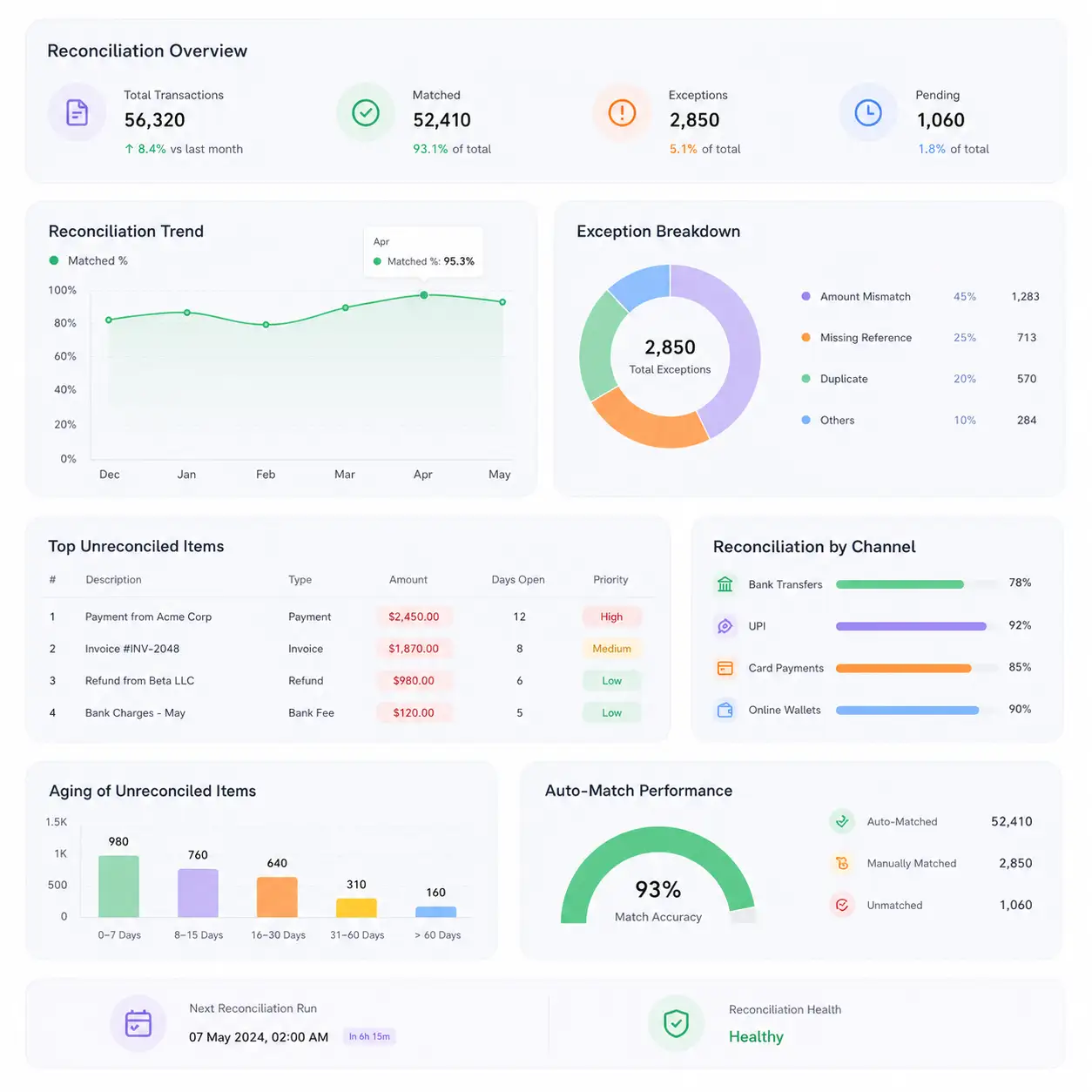
Task: Click the Mar data point on trend line
Action: coord(346,307)
